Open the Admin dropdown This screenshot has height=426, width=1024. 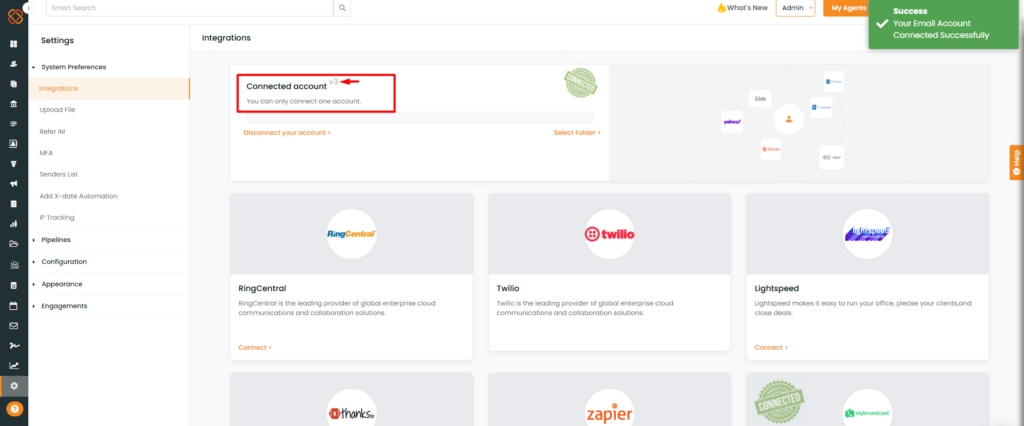[x=795, y=8]
